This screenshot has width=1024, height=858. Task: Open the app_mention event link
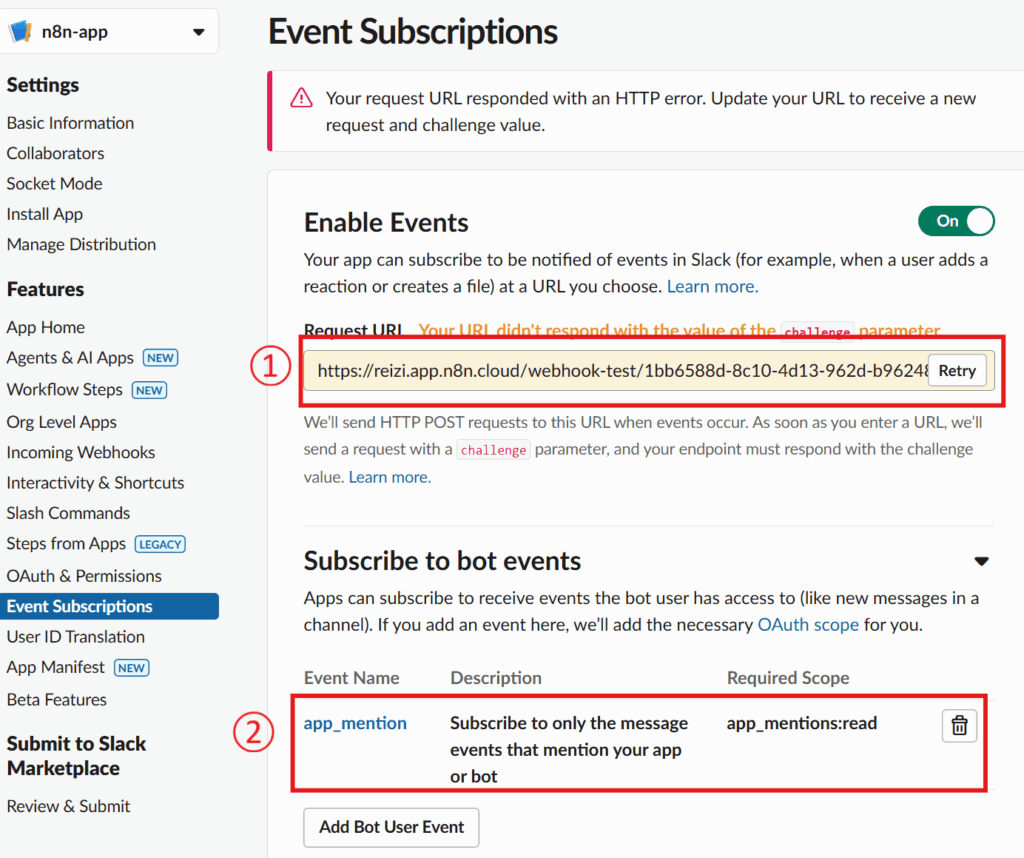click(355, 723)
